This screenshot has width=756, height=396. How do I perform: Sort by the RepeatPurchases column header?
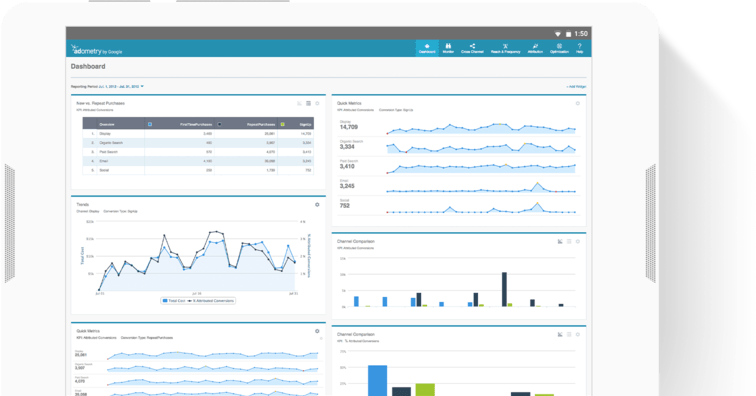(x=261, y=124)
